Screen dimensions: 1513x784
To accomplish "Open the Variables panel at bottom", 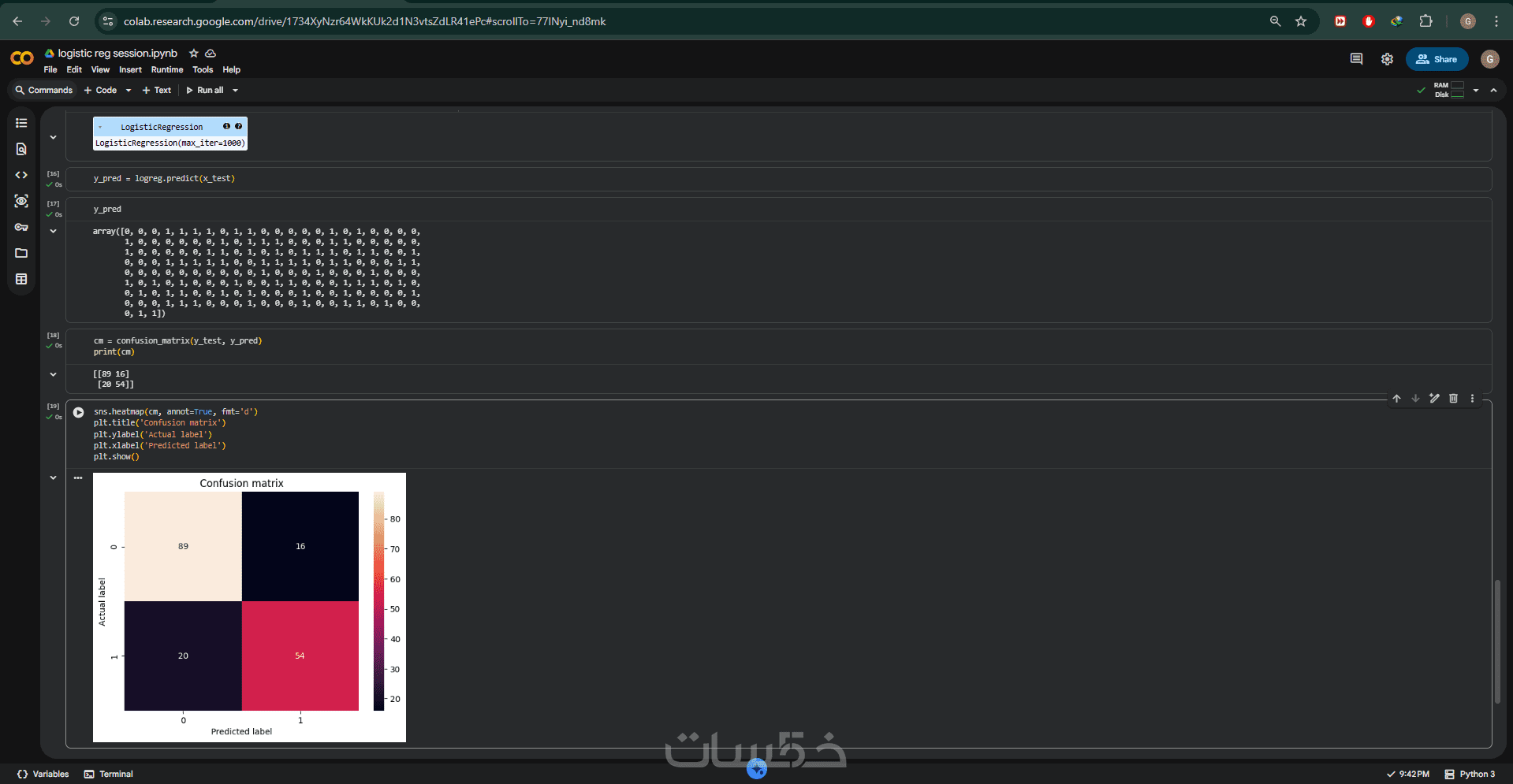I will coord(43,775).
